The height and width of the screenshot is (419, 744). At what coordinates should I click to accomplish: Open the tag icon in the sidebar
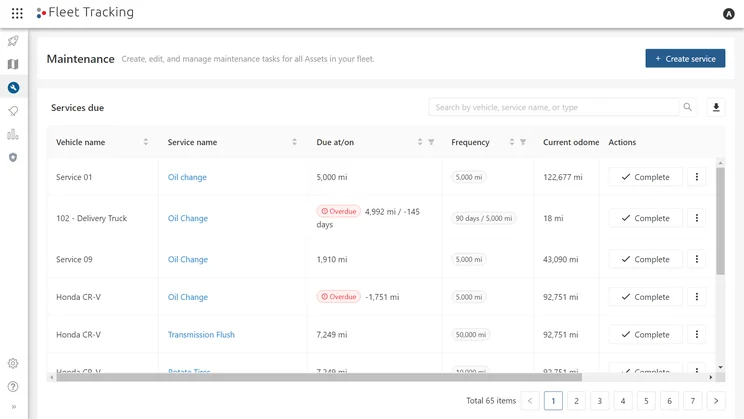point(13,111)
